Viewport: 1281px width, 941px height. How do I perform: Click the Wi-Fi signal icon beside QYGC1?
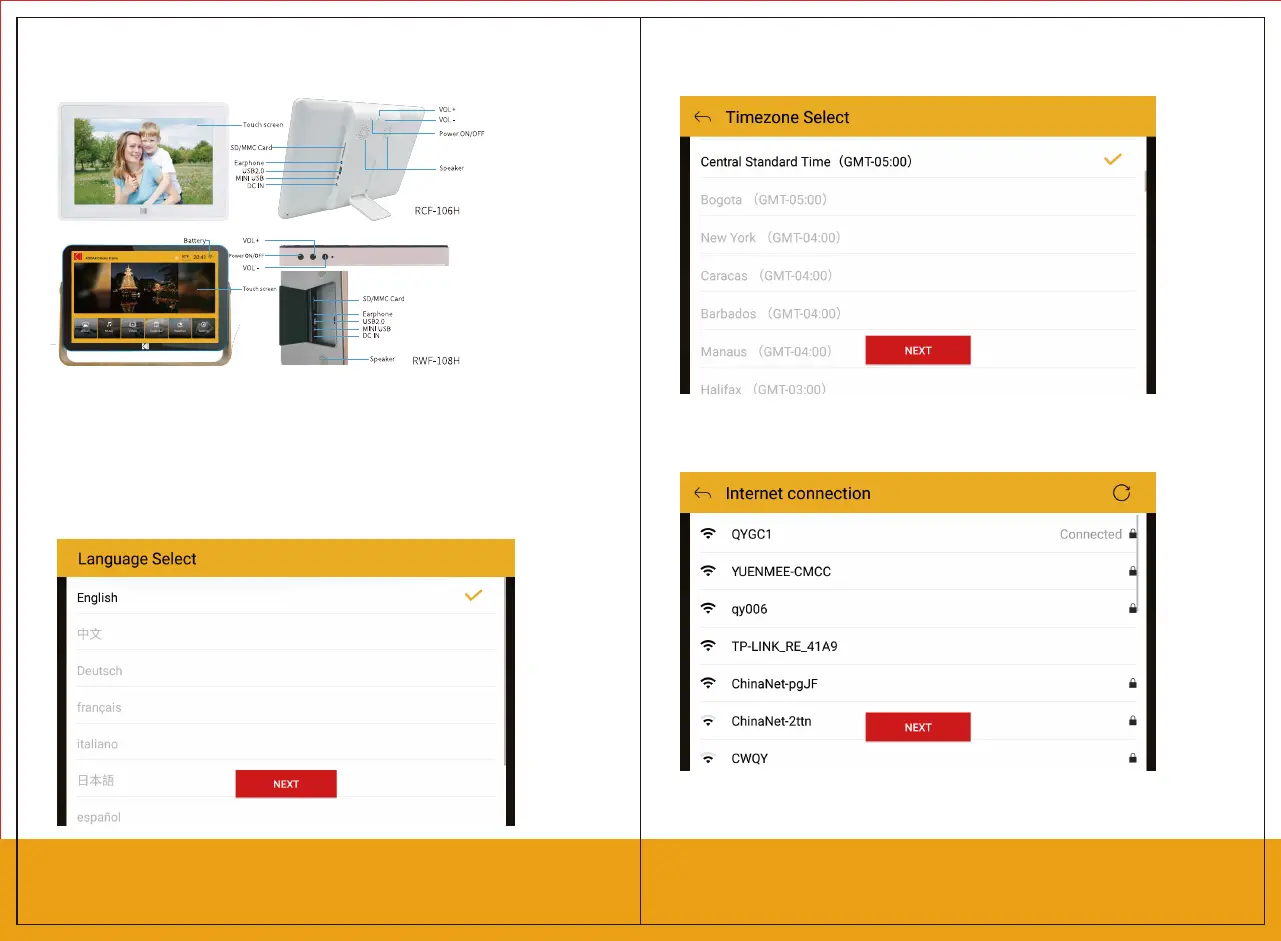pos(708,534)
